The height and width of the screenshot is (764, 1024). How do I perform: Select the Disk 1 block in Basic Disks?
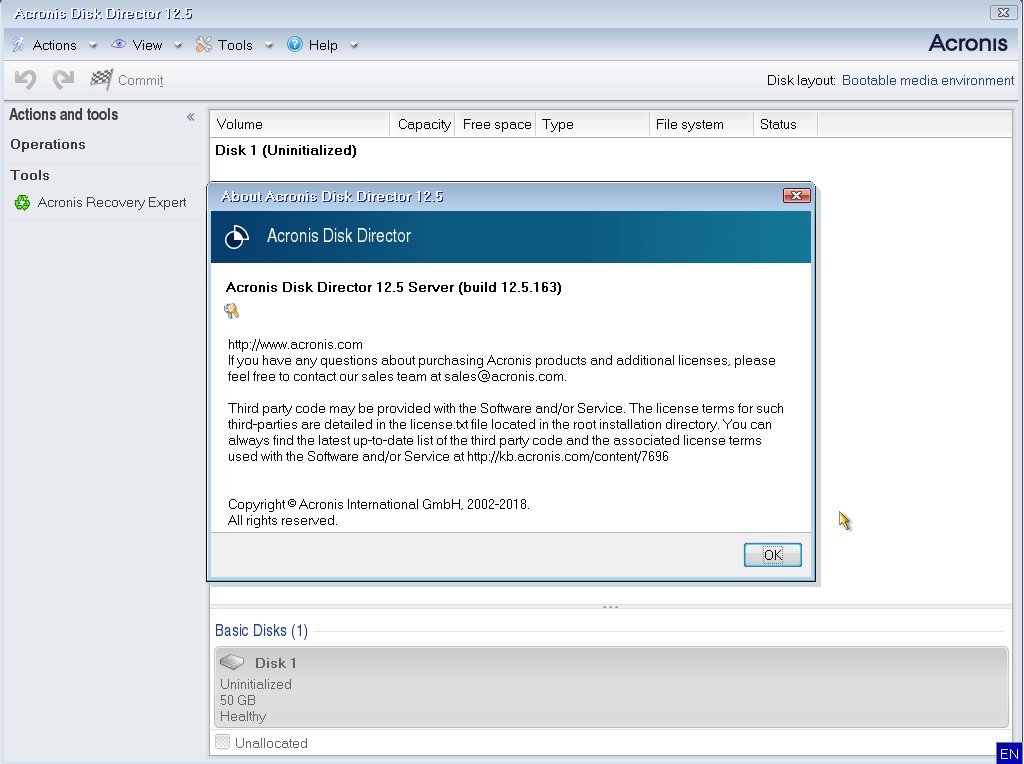coord(611,687)
